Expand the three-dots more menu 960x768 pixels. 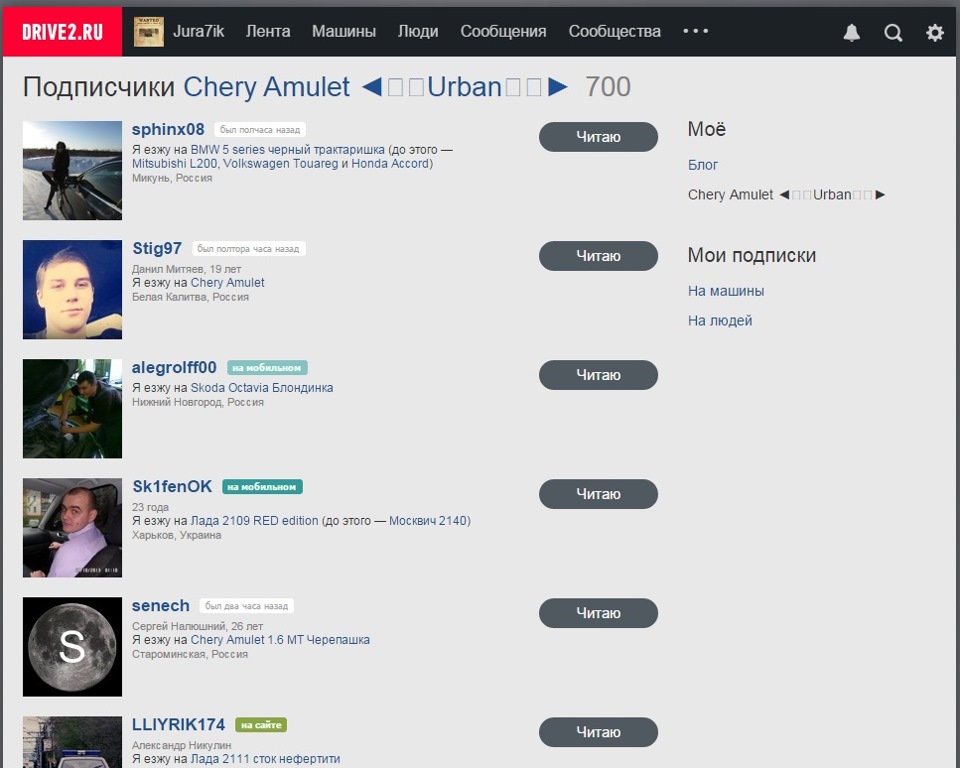[696, 31]
